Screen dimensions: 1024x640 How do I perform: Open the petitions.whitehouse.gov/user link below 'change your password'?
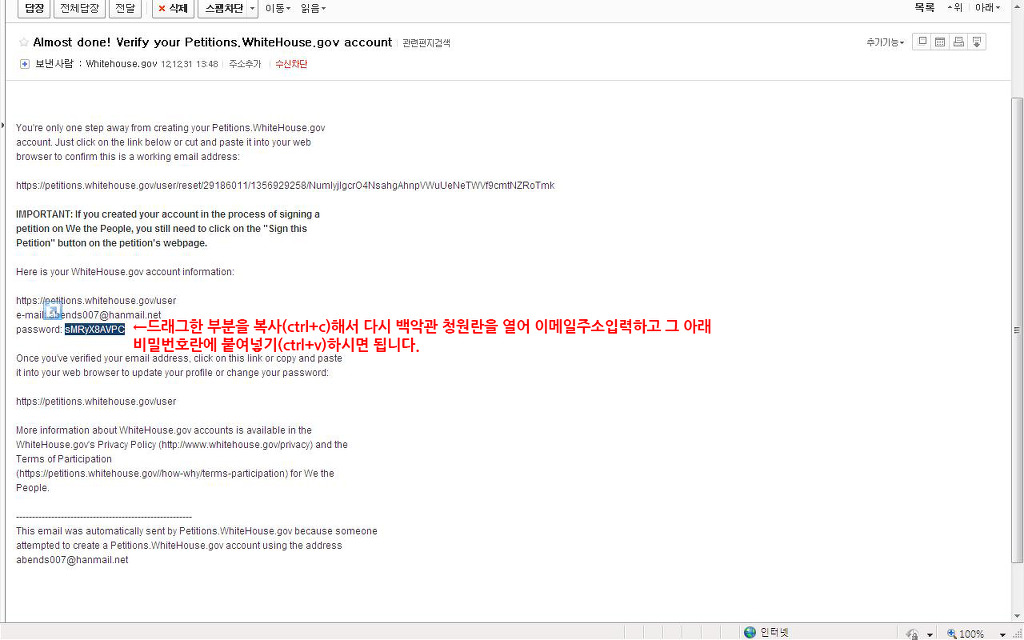point(96,402)
